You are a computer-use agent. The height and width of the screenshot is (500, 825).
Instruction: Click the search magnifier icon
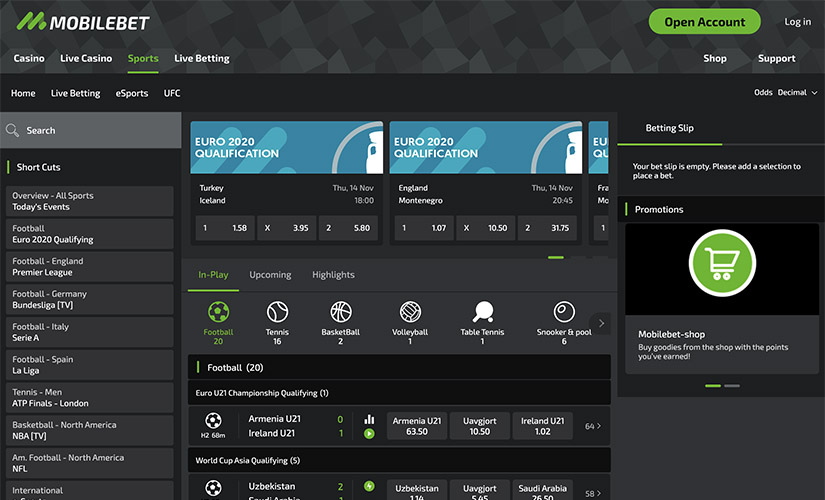[x=12, y=130]
